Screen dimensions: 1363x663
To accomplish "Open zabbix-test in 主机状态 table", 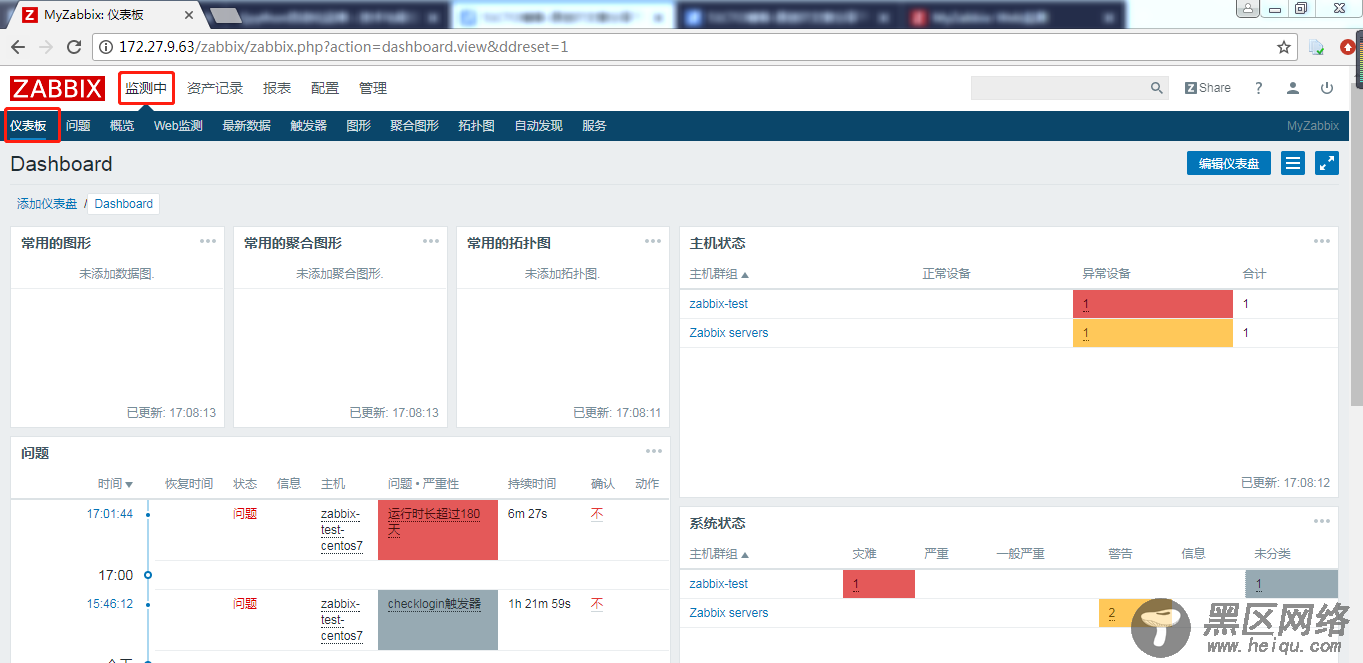I will click(718, 304).
